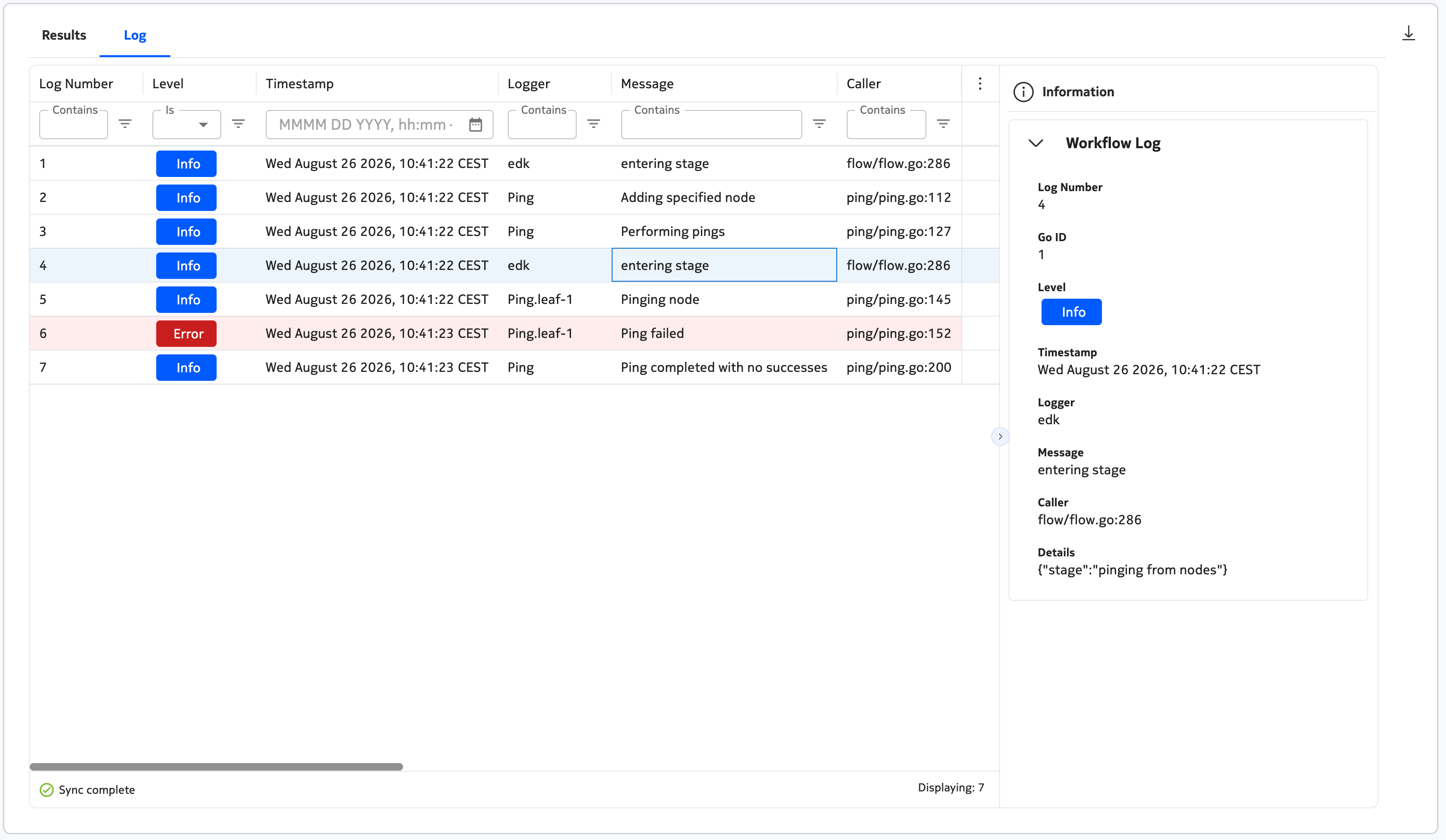The height and width of the screenshot is (840, 1446).
Task: Click the log number 2 cell
Action: coord(86,197)
